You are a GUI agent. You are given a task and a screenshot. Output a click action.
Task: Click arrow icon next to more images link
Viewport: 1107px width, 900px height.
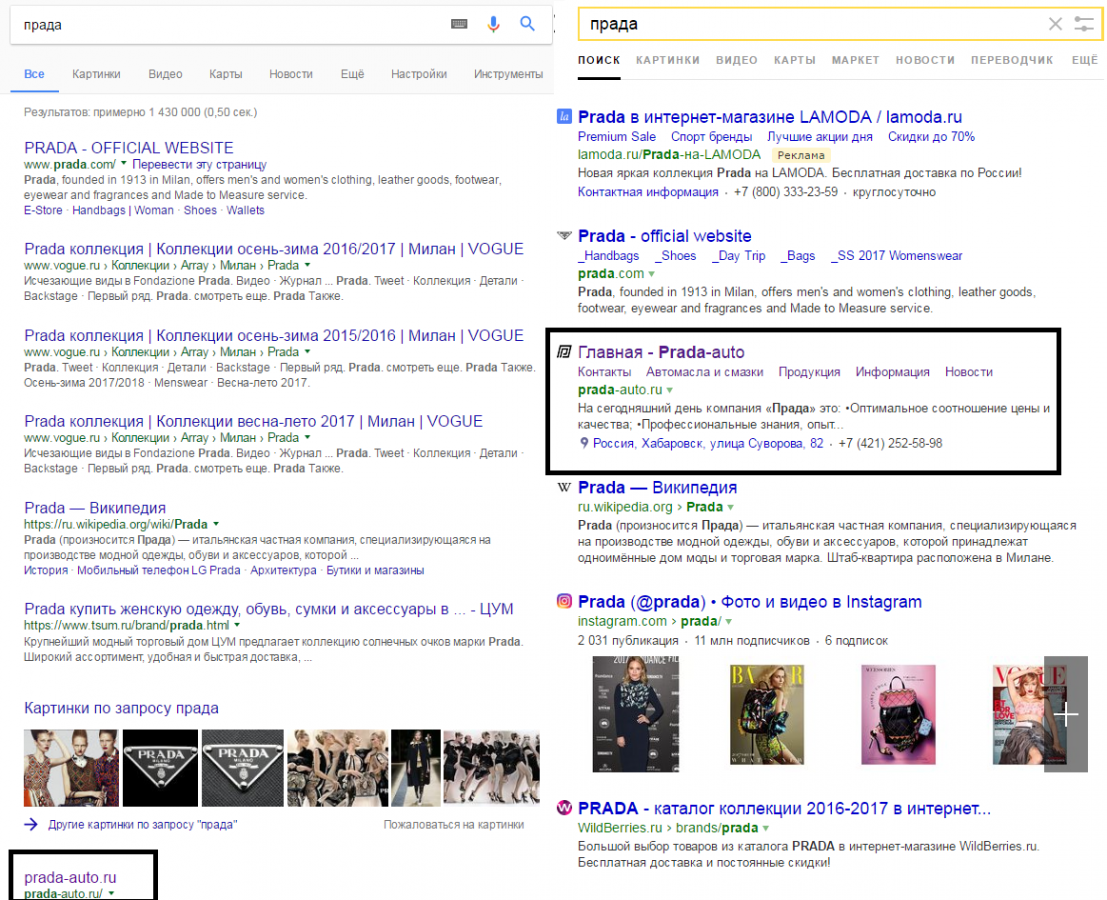(x=31, y=824)
